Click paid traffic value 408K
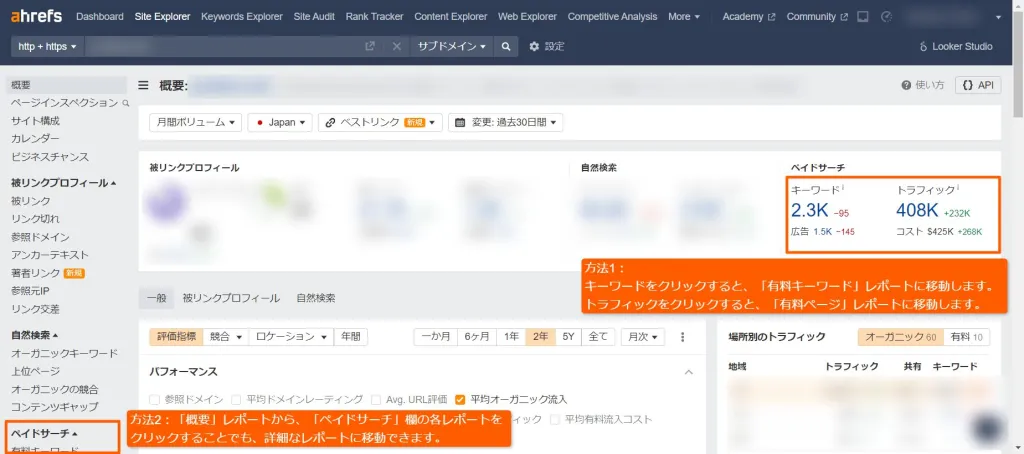The image size is (1024, 454). click(x=917, y=210)
